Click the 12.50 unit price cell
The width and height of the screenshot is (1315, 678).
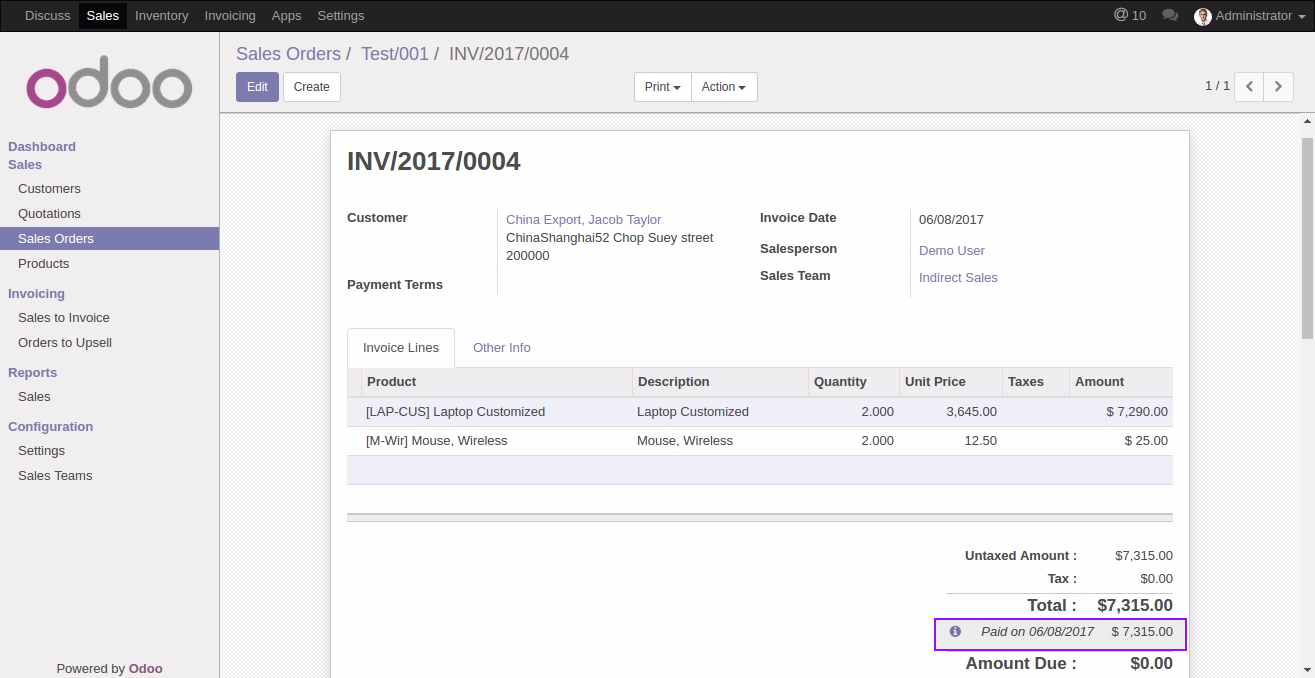[950, 441]
